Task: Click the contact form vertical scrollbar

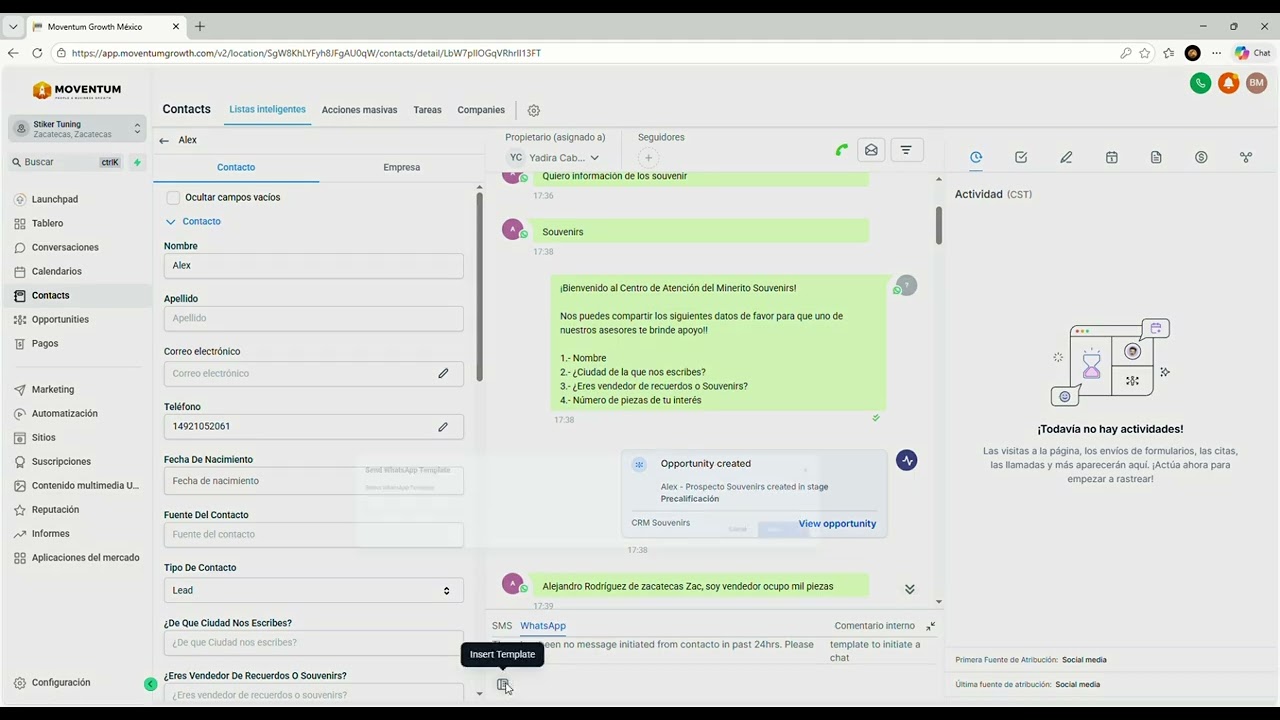Action: point(479,287)
